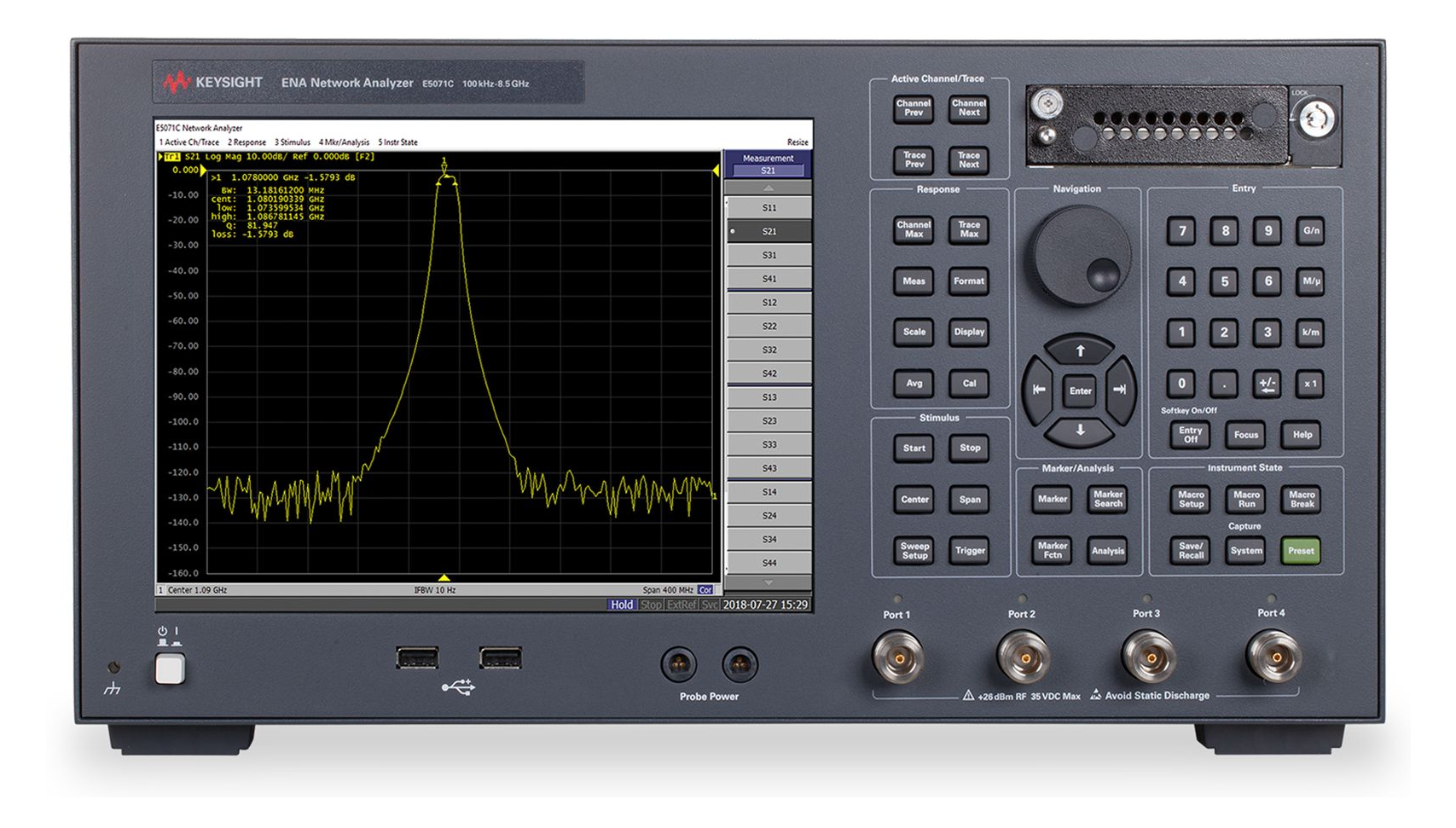Apply the M/µ unit key
1456x828 pixels.
click(1311, 281)
